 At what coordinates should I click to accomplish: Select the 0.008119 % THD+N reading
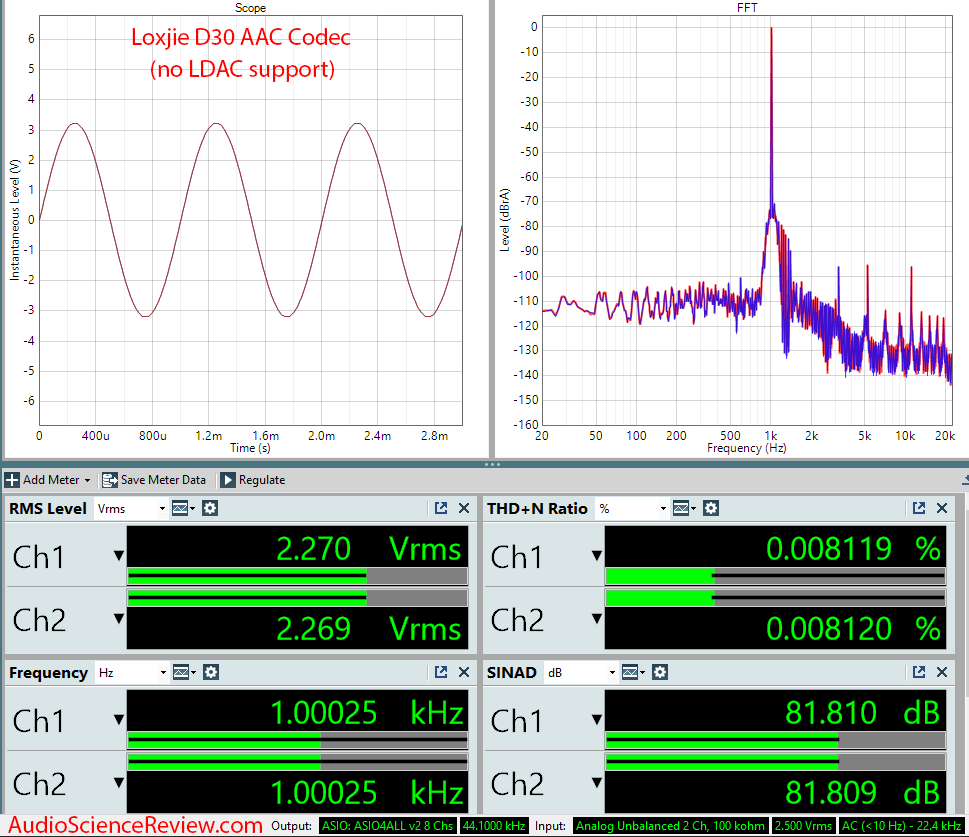pyautogui.click(x=853, y=549)
